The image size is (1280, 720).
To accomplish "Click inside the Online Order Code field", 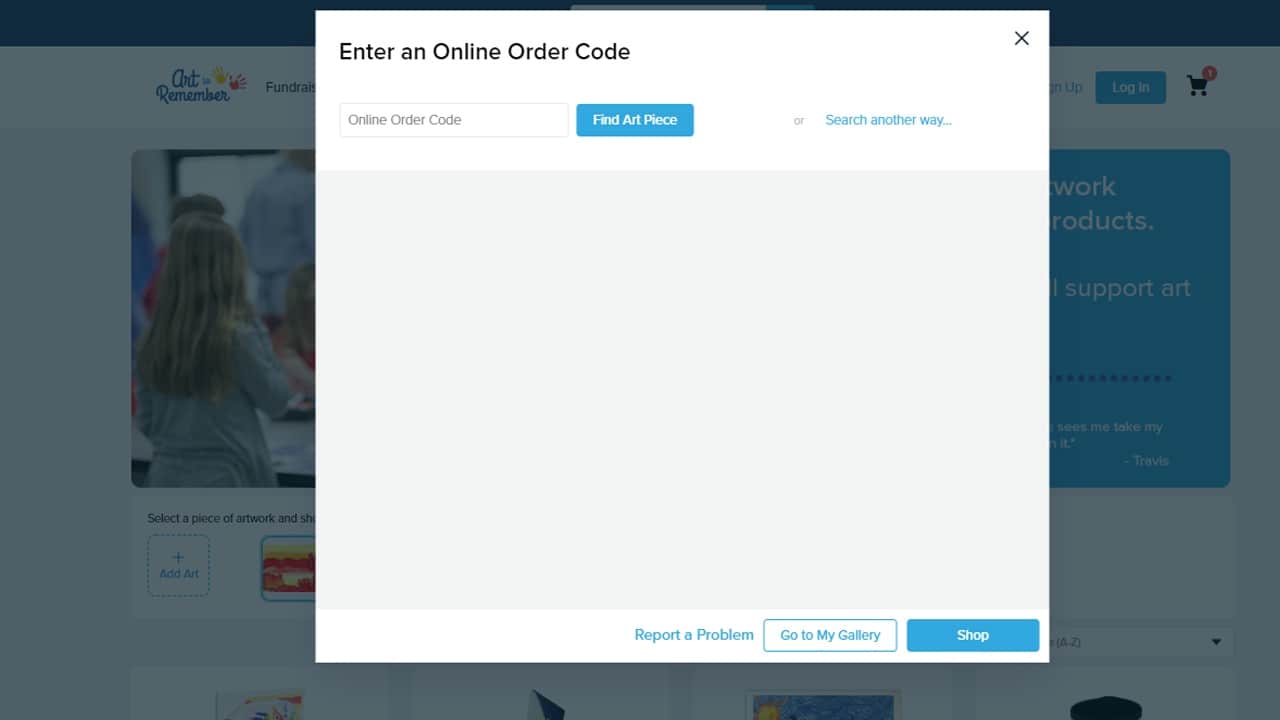I will pyautogui.click(x=454, y=120).
